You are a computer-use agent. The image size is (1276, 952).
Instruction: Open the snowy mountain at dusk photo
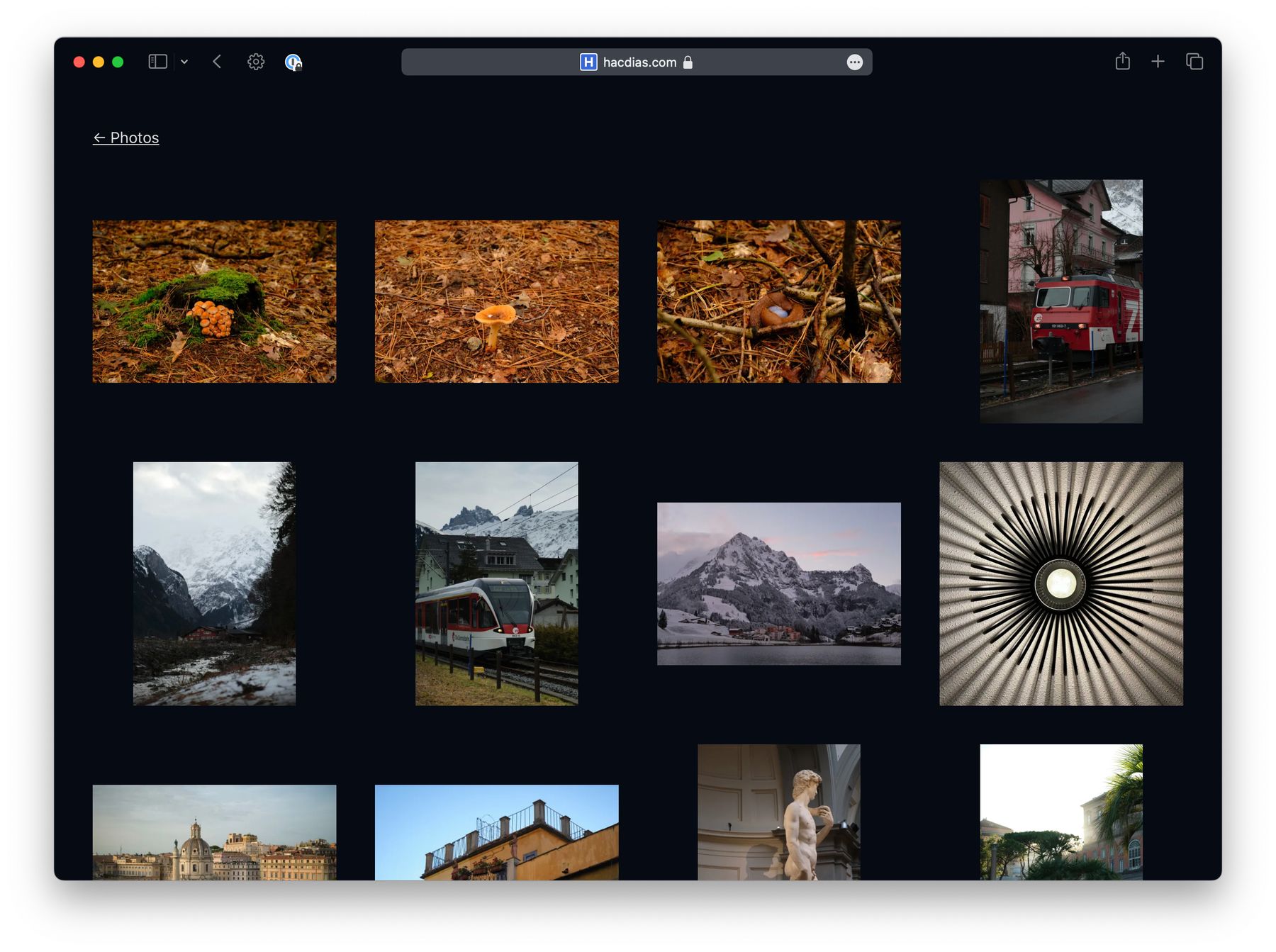(x=778, y=583)
